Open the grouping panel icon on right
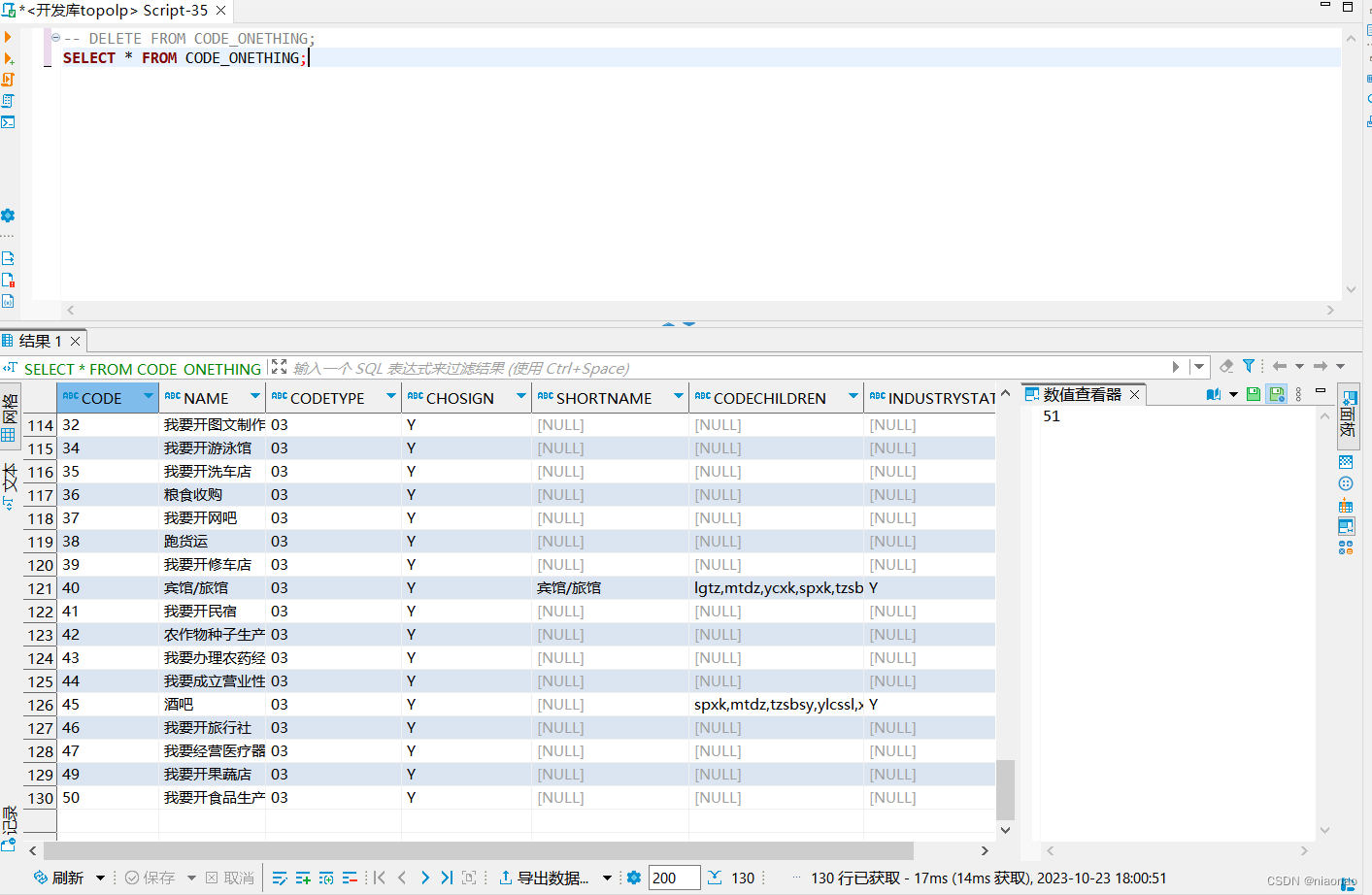 [1346, 462]
